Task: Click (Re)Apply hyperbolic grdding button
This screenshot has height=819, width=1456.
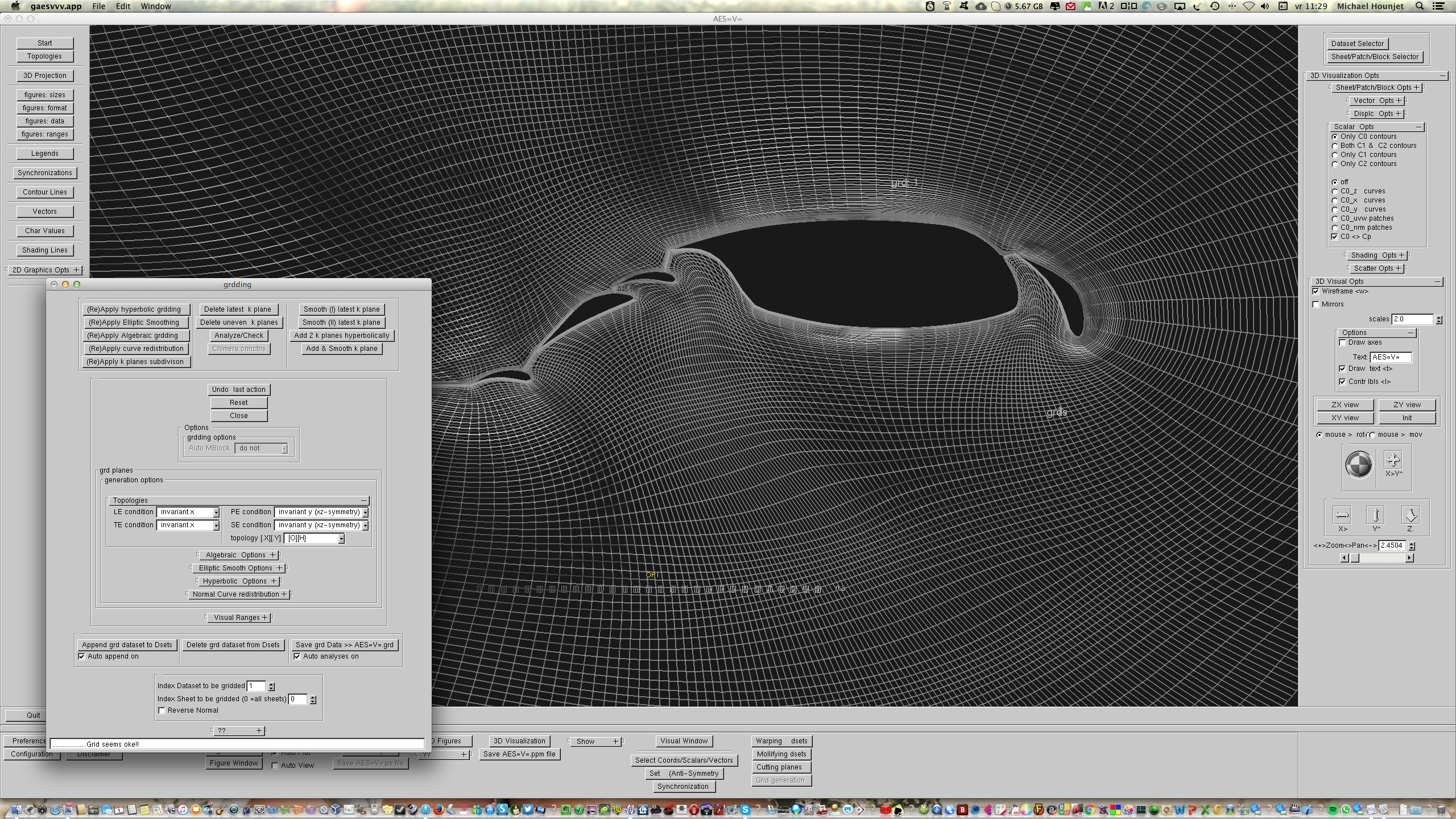Action: pos(135,309)
